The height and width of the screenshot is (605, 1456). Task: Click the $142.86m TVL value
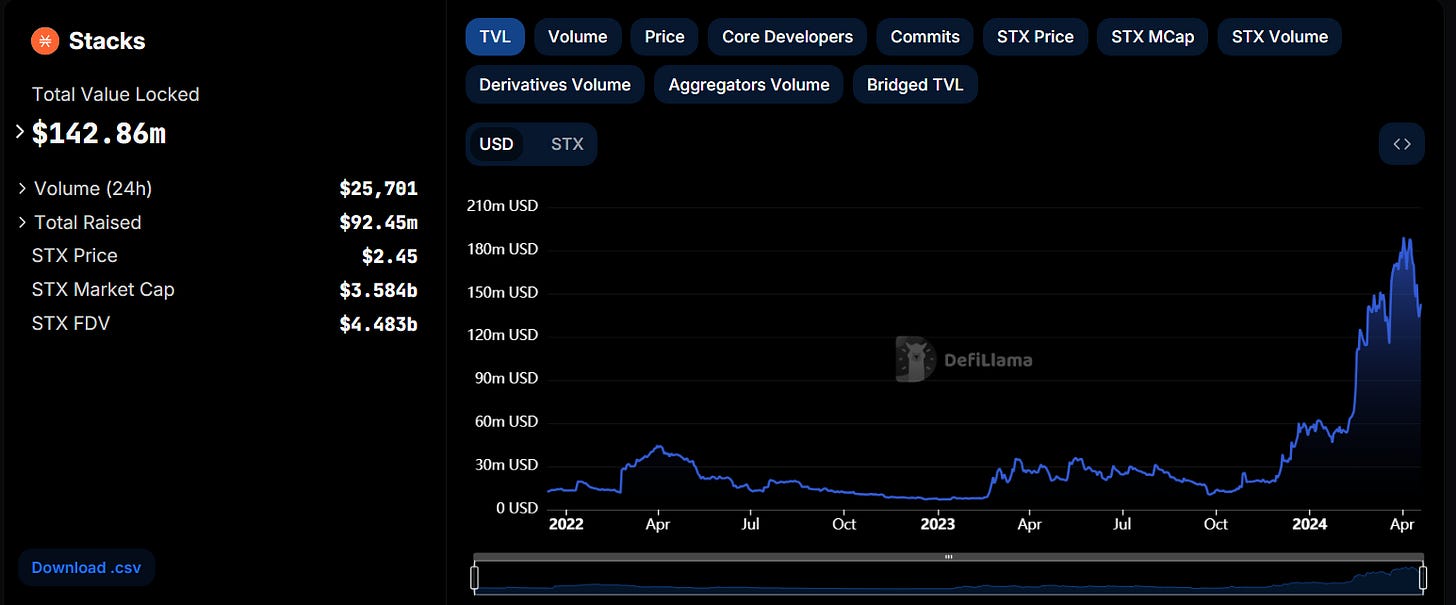99,133
